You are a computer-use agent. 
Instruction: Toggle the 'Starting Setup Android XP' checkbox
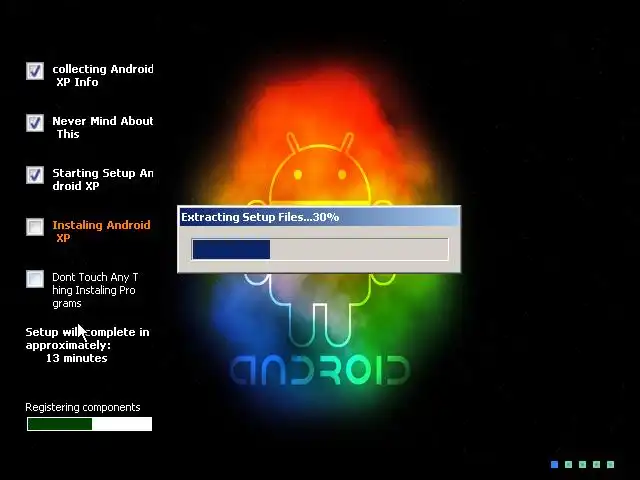(x=35, y=175)
